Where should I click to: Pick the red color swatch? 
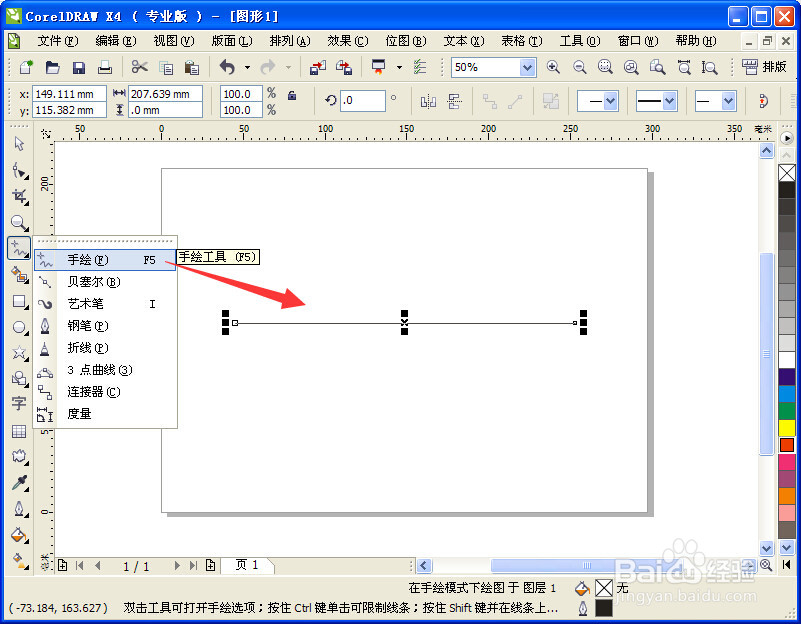pyautogui.click(x=789, y=445)
